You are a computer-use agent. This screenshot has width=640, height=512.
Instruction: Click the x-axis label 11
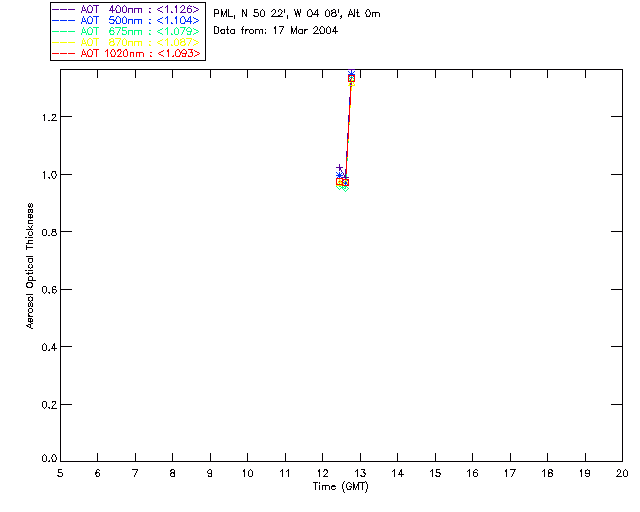pos(285,474)
